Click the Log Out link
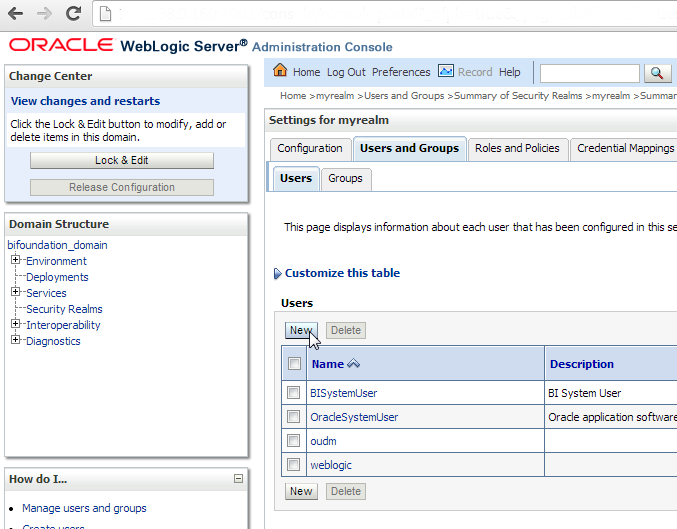This screenshot has height=529, width=677. 346,72
